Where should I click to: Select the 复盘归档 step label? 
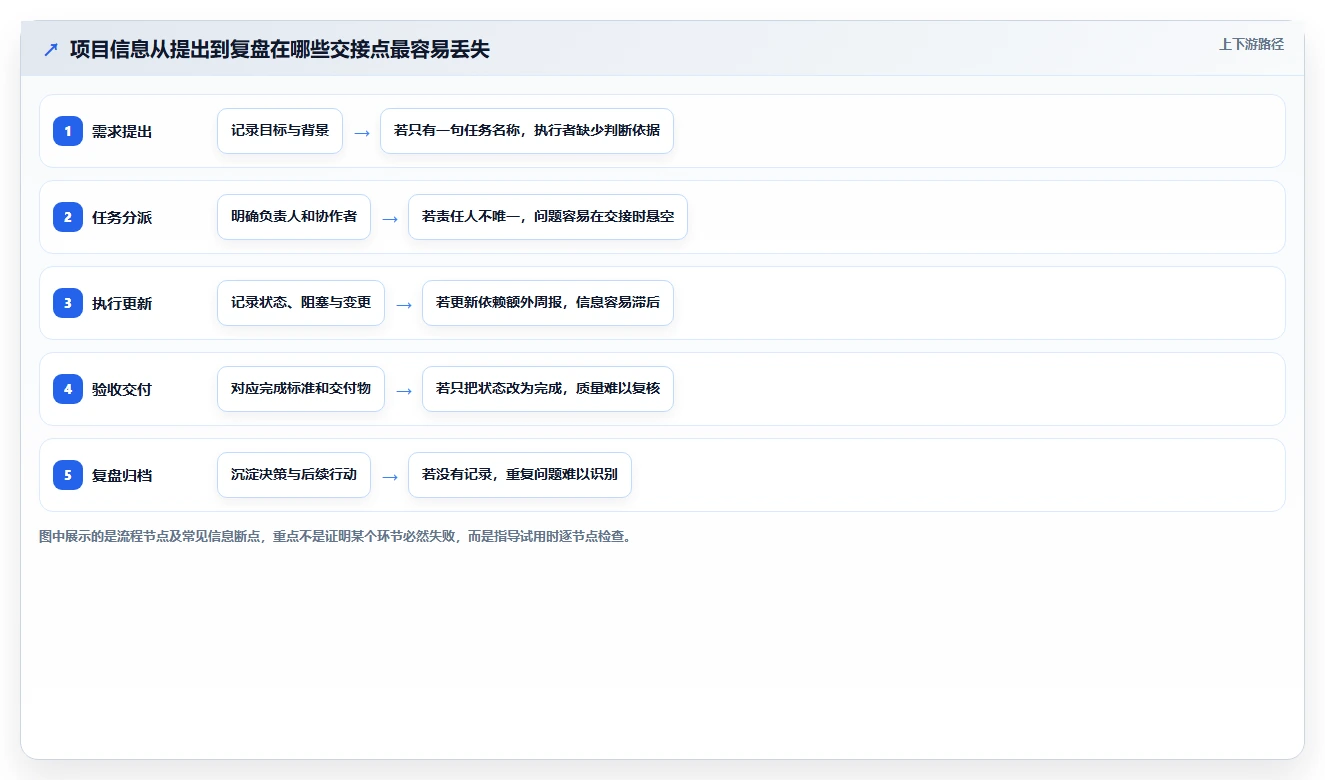pyautogui.click(x=122, y=475)
